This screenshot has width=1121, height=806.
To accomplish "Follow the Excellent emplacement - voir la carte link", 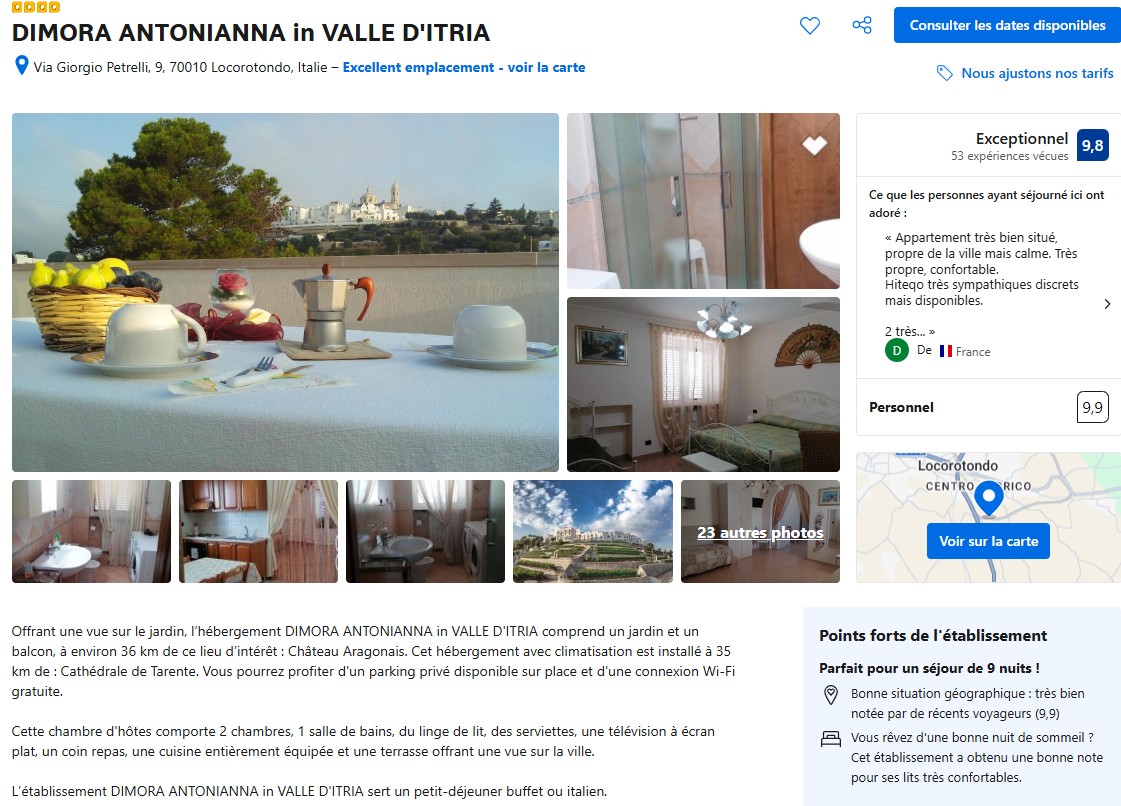I will 464,67.
